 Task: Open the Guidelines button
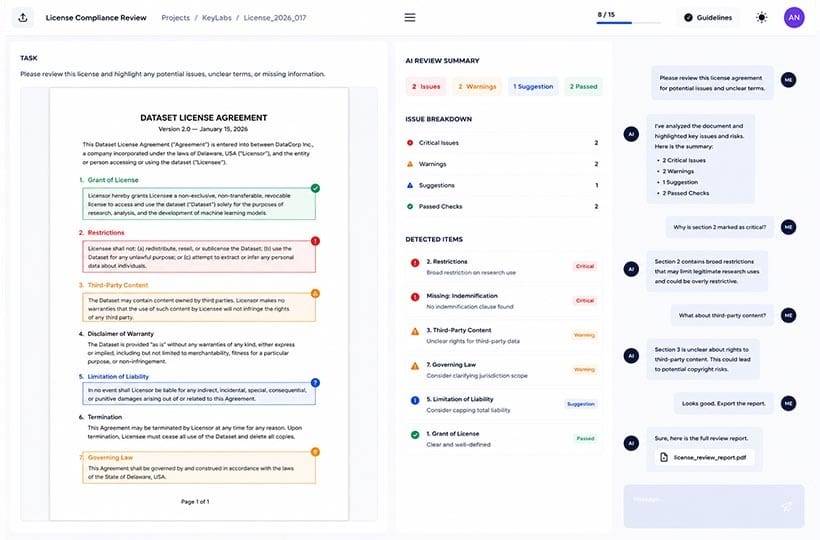point(708,18)
